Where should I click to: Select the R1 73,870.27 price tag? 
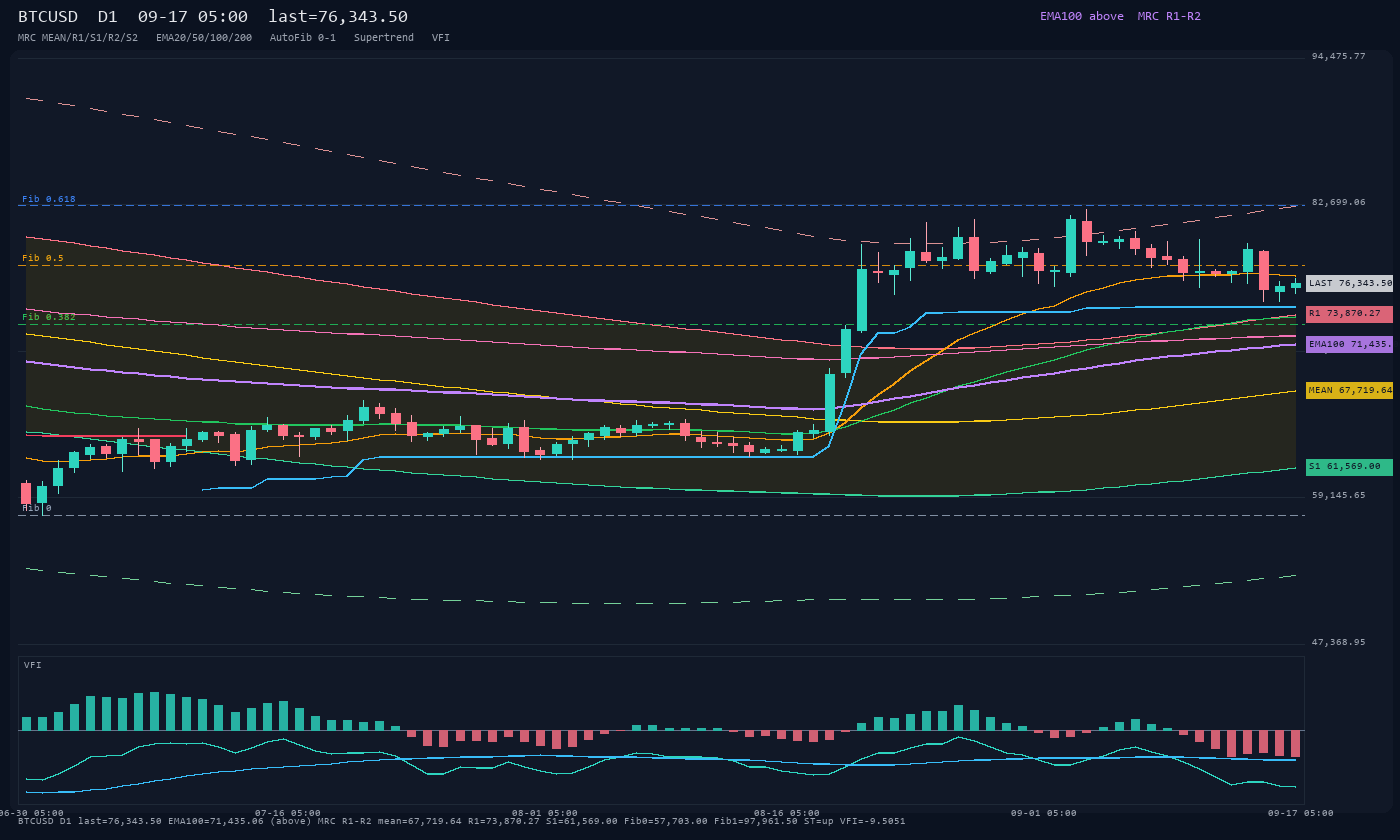[1349, 314]
